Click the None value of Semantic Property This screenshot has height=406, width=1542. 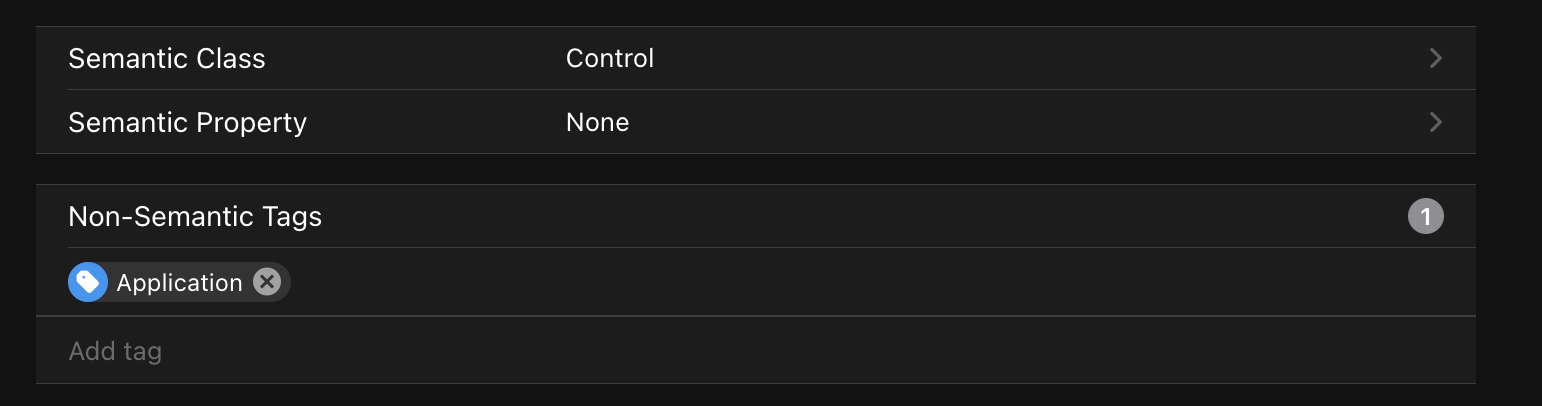click(x=597, y=122)
